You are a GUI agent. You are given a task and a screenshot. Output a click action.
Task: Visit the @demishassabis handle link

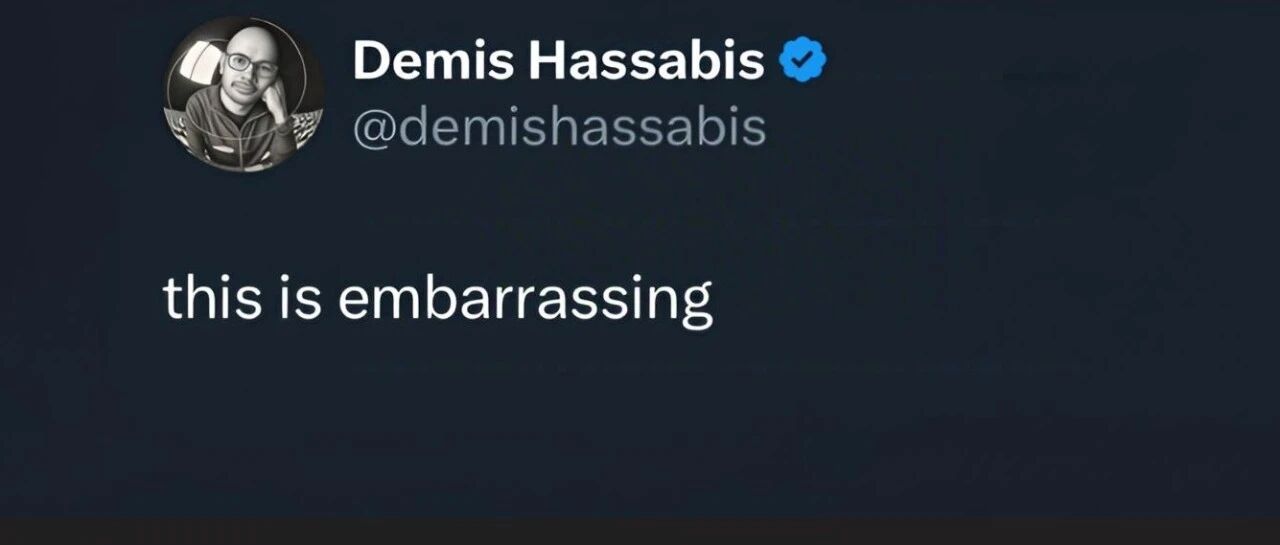pos(559,128)
